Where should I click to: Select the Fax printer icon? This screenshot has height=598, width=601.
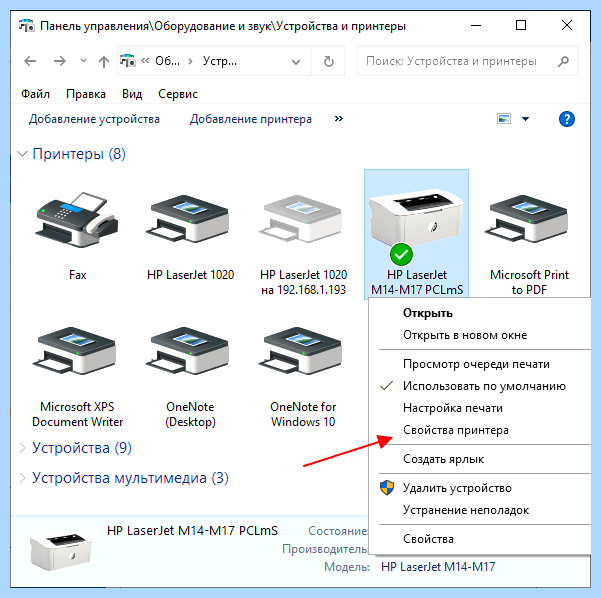[x=77, y=220]
